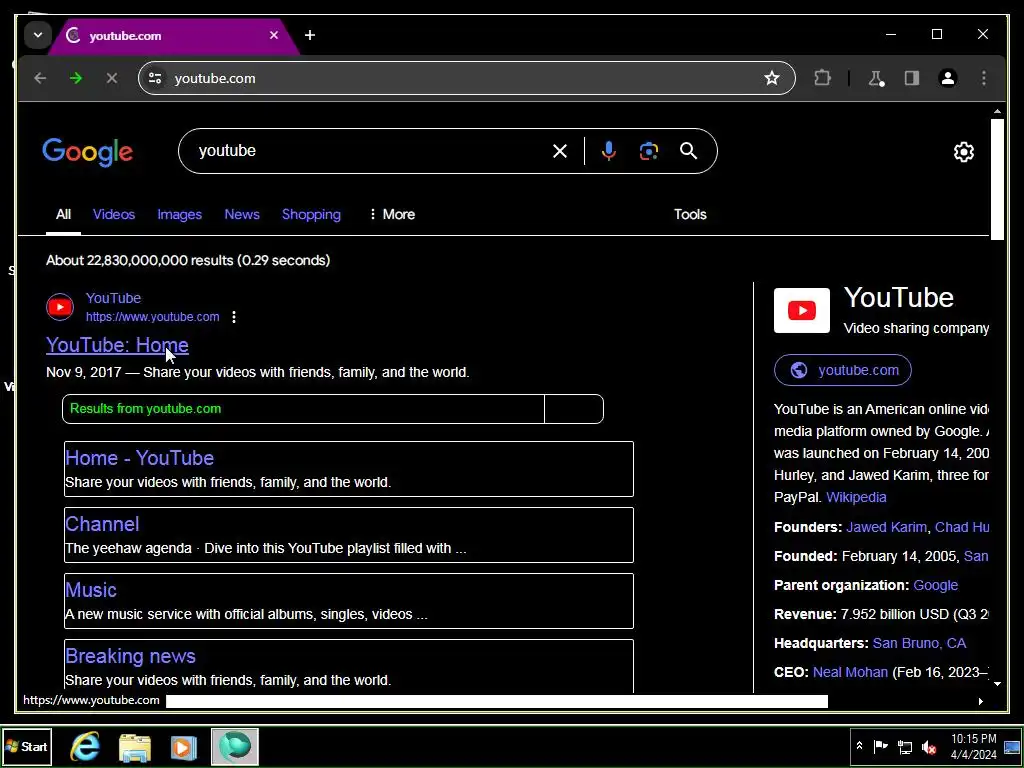The image size is (1024, 768).
Task: Select the All results tab
Action: 63,214
